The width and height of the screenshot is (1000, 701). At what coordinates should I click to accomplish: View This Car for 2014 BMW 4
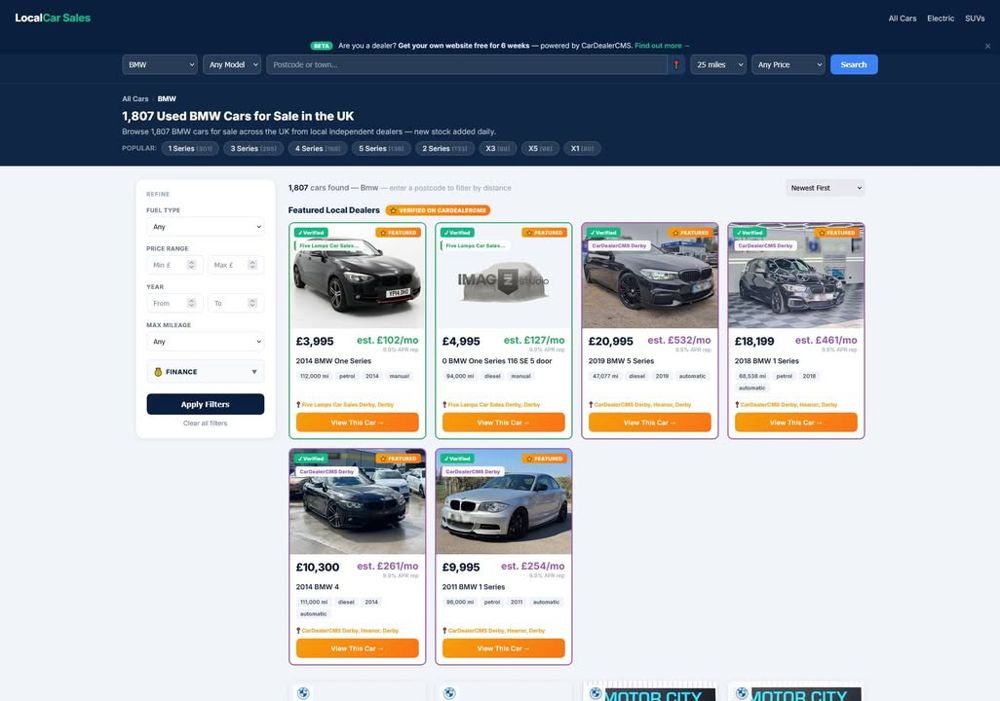[x=357, y=648]
